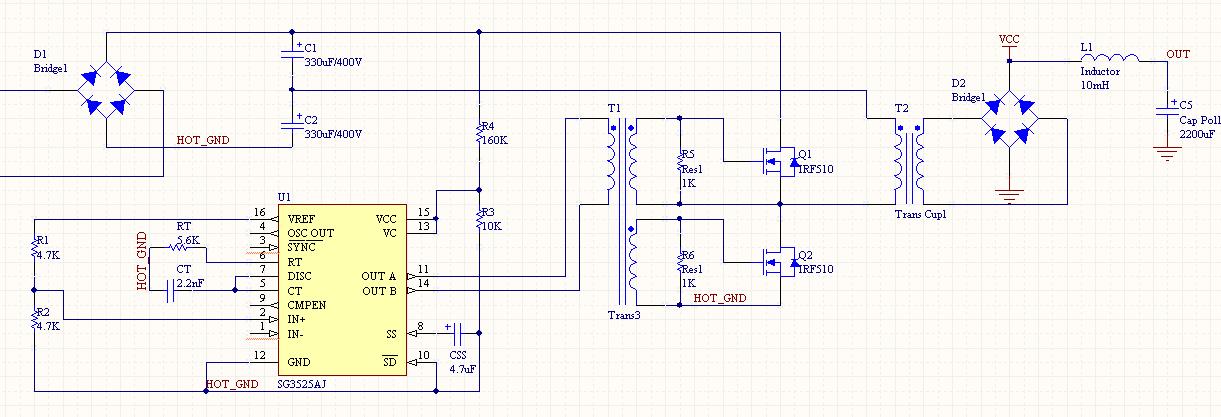Screen dimensions: 1221x417
Task: Click the 4.7K value of R2
Action: 48,326
